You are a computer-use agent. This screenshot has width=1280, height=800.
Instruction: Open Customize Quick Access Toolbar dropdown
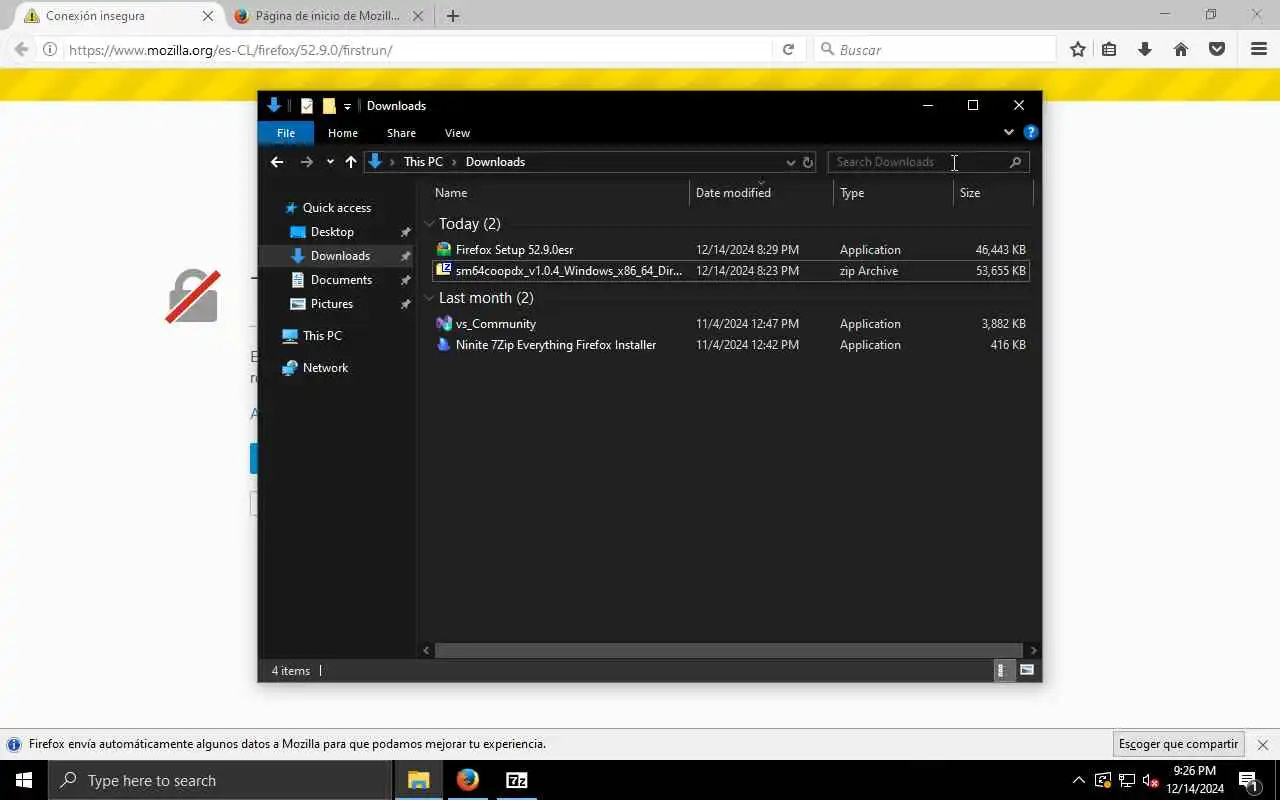(347, 106)
